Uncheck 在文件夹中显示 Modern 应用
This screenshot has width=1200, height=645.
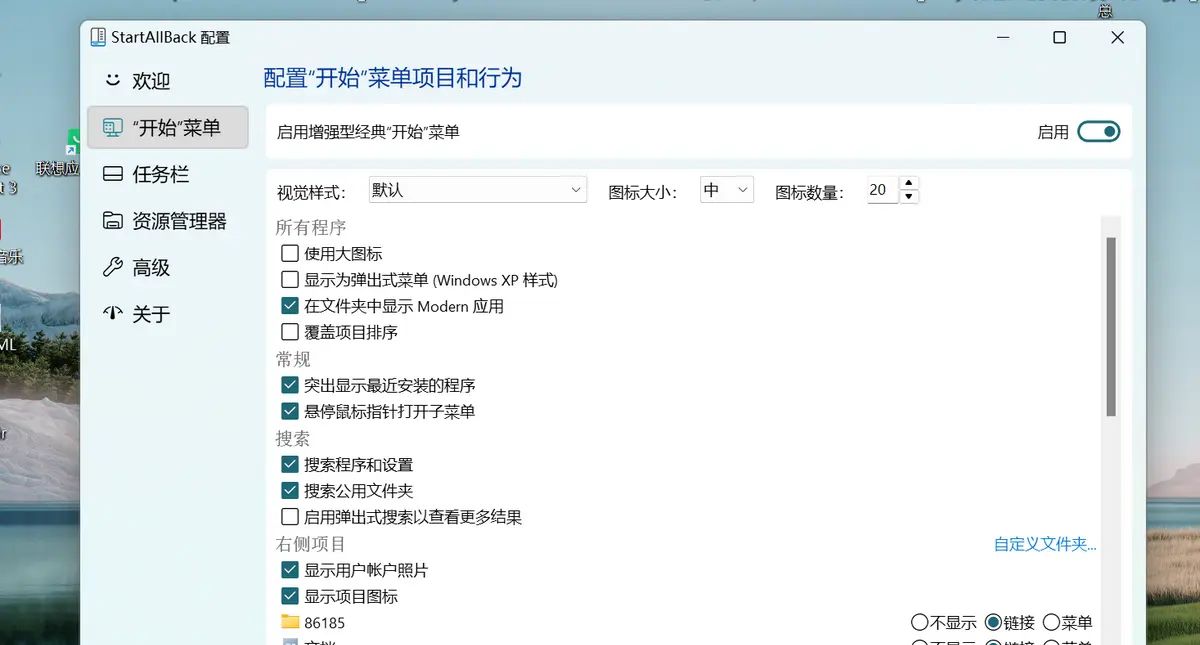point(290,306)
